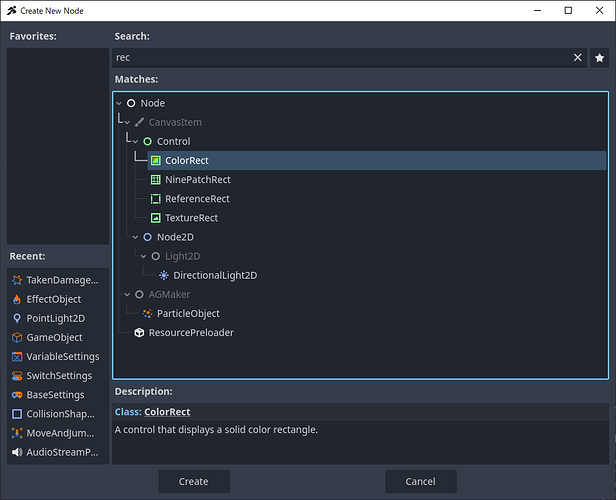Image resolution: width=616 pixels, height=500 pixels.
Task: Collapse the Control branch
Action: [135, 142]
